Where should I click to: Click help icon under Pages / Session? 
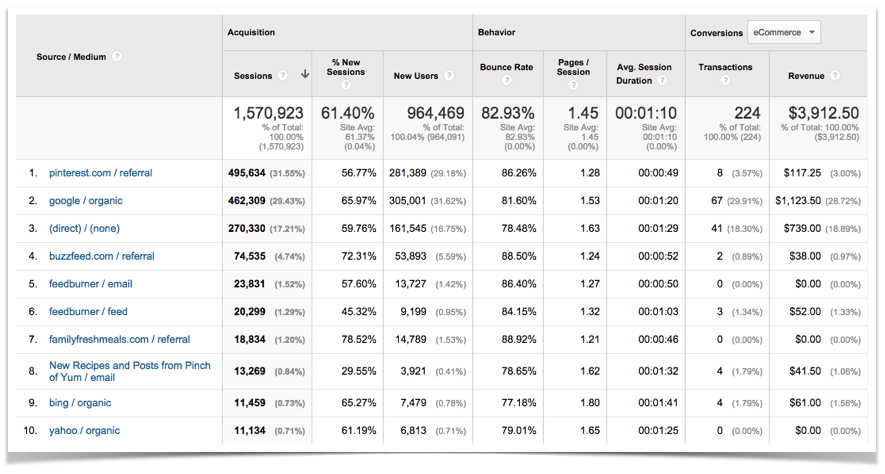coord(573,85)
